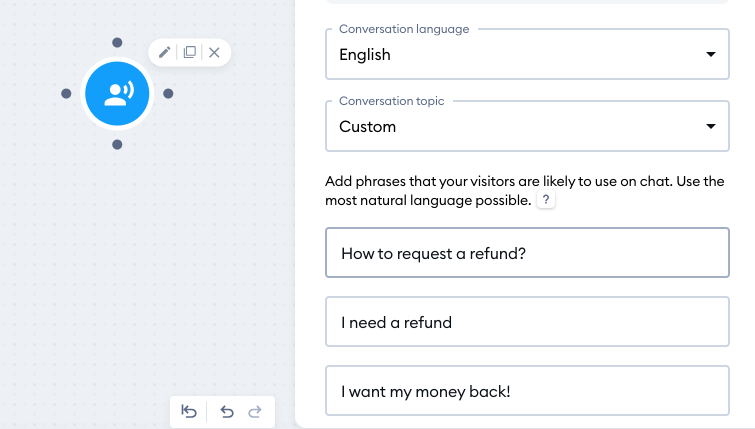
Task: Click the redo arrow in bottom toolbar
Action: 255,412
